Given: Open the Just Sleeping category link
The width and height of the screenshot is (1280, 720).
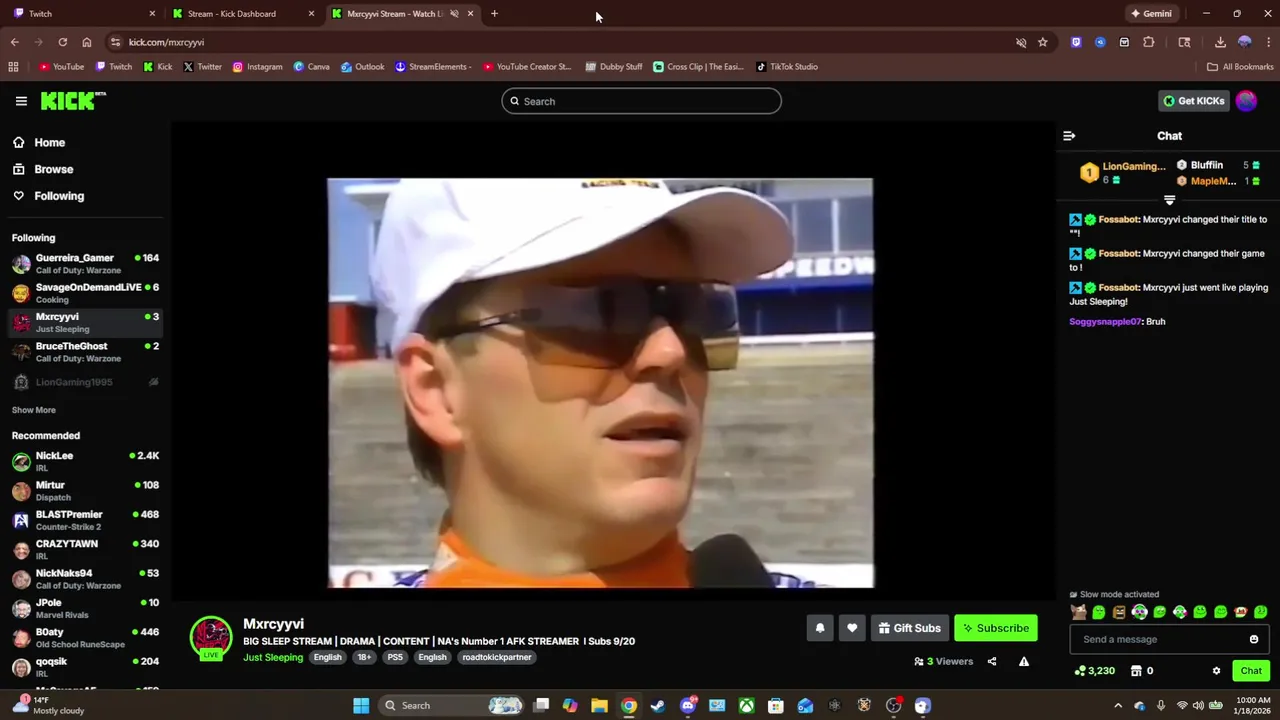Looking at the screenshot, I should click(x=273, y=657).
